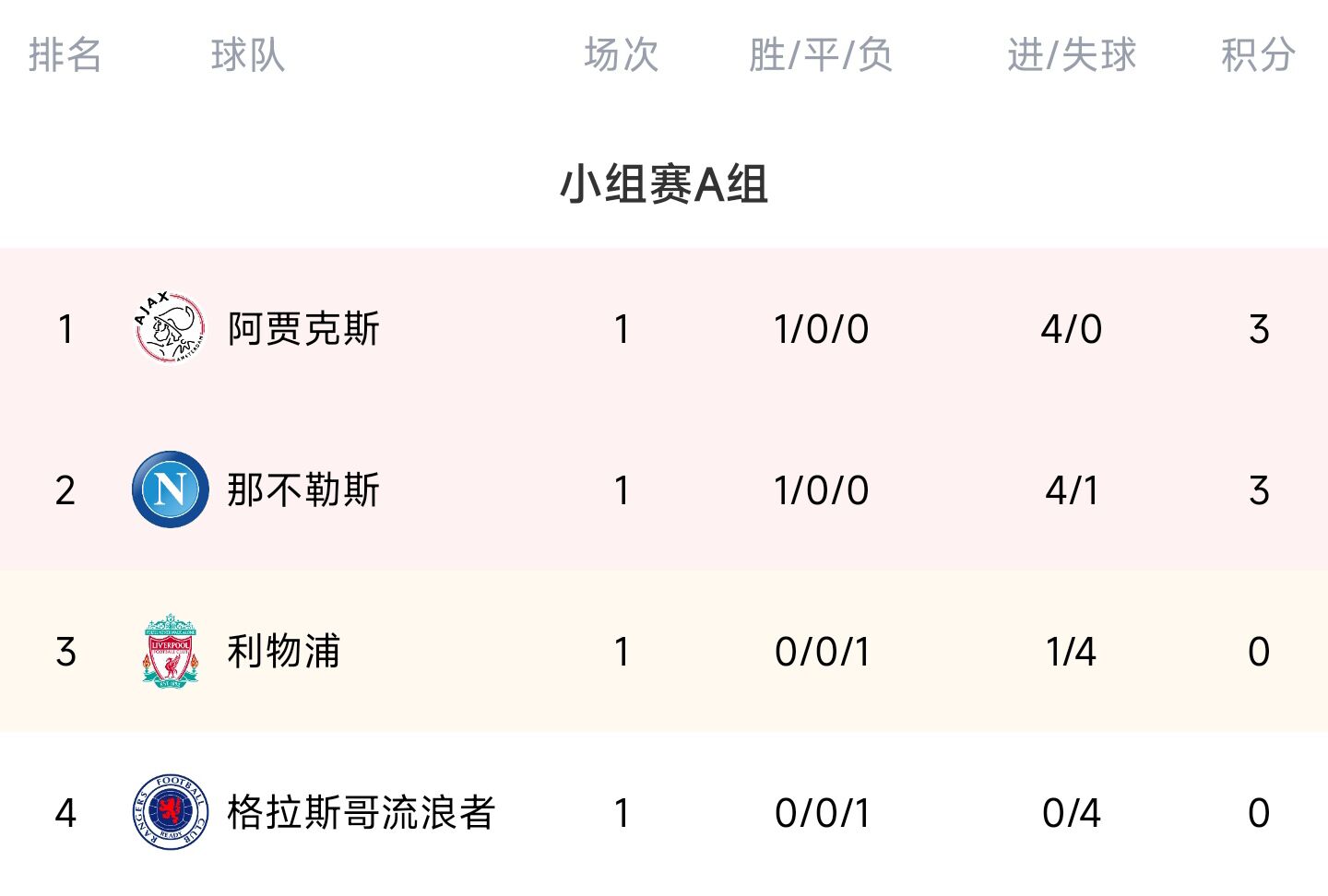Click the 胜/平/负 column header
Image resolution: width=1328 pixels, height=896 pixels.
[x=821, y=54]
